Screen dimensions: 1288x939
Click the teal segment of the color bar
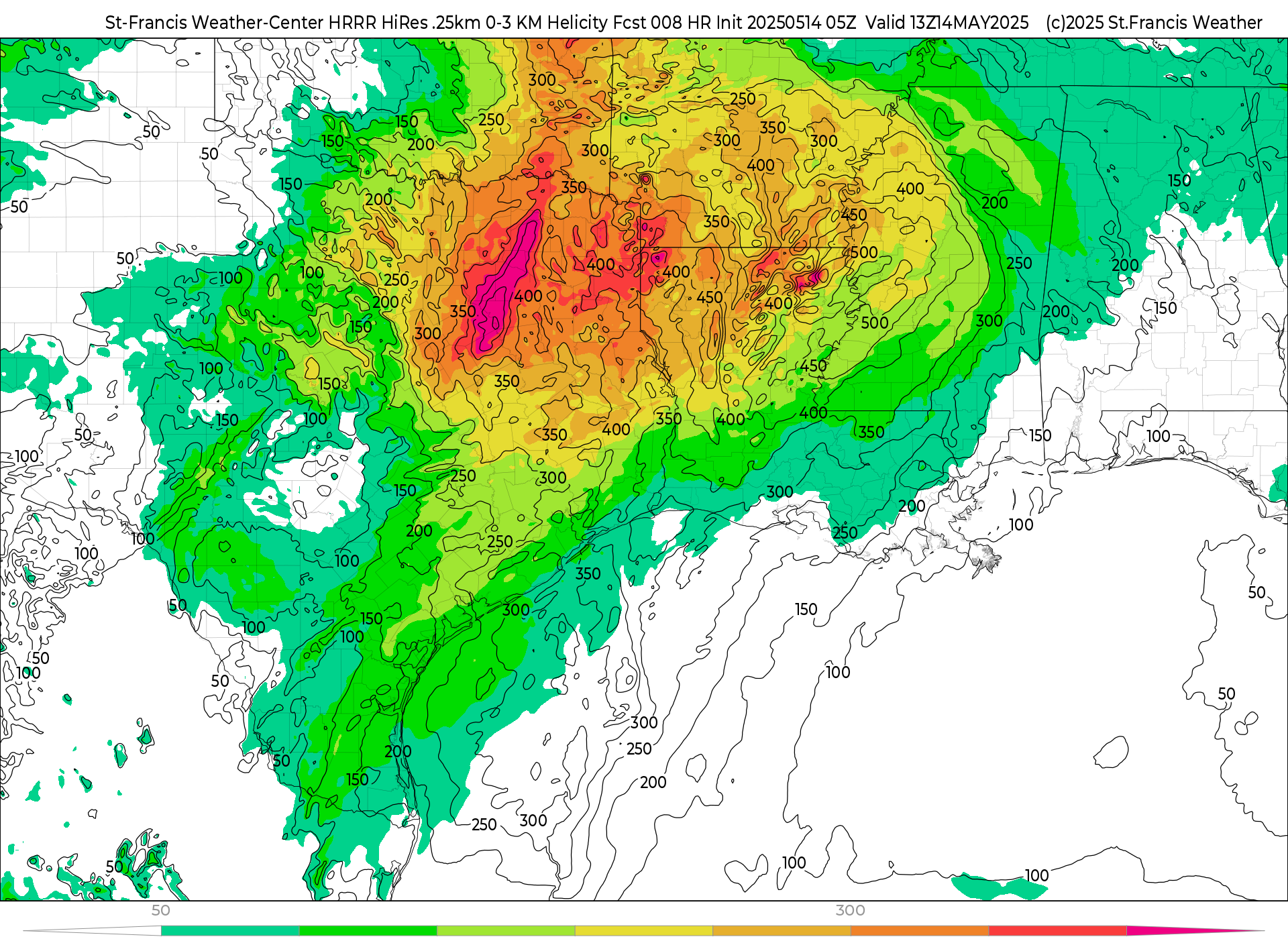click(230, 931)
